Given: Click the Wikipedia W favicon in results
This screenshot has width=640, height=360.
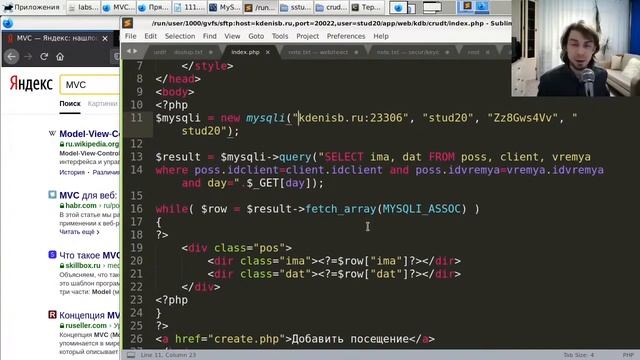Looking at the screenshot, I should [52, 133].
